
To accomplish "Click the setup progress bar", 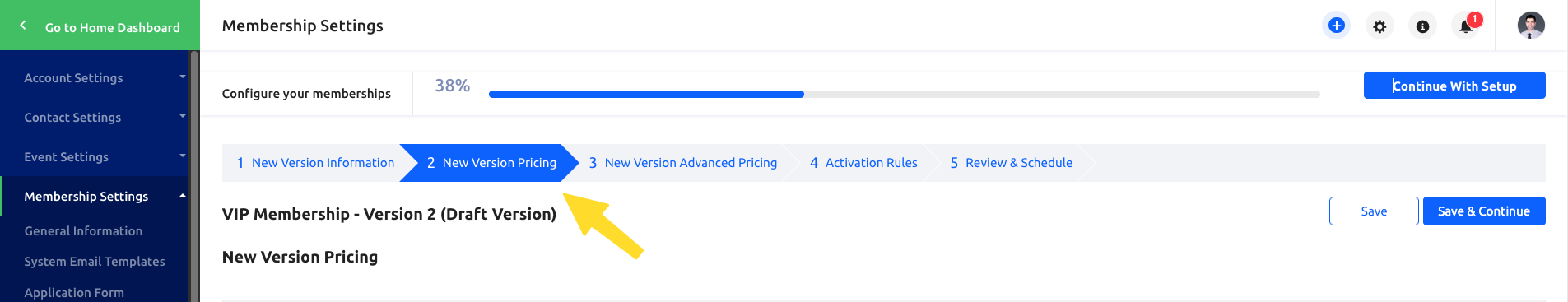I will click(x=904, y=94).
